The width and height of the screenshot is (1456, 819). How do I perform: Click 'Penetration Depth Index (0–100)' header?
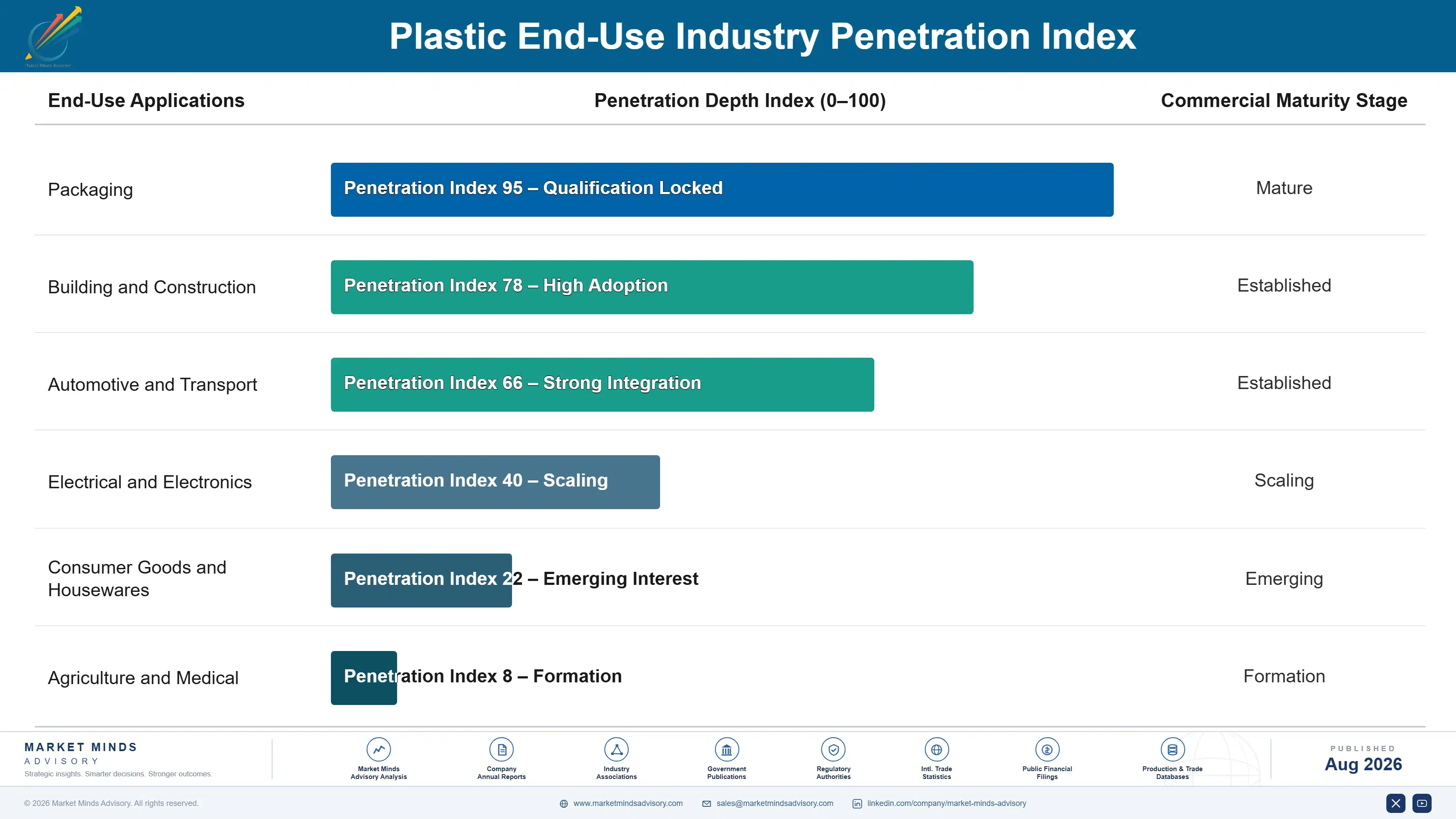[x=740, y=101]
